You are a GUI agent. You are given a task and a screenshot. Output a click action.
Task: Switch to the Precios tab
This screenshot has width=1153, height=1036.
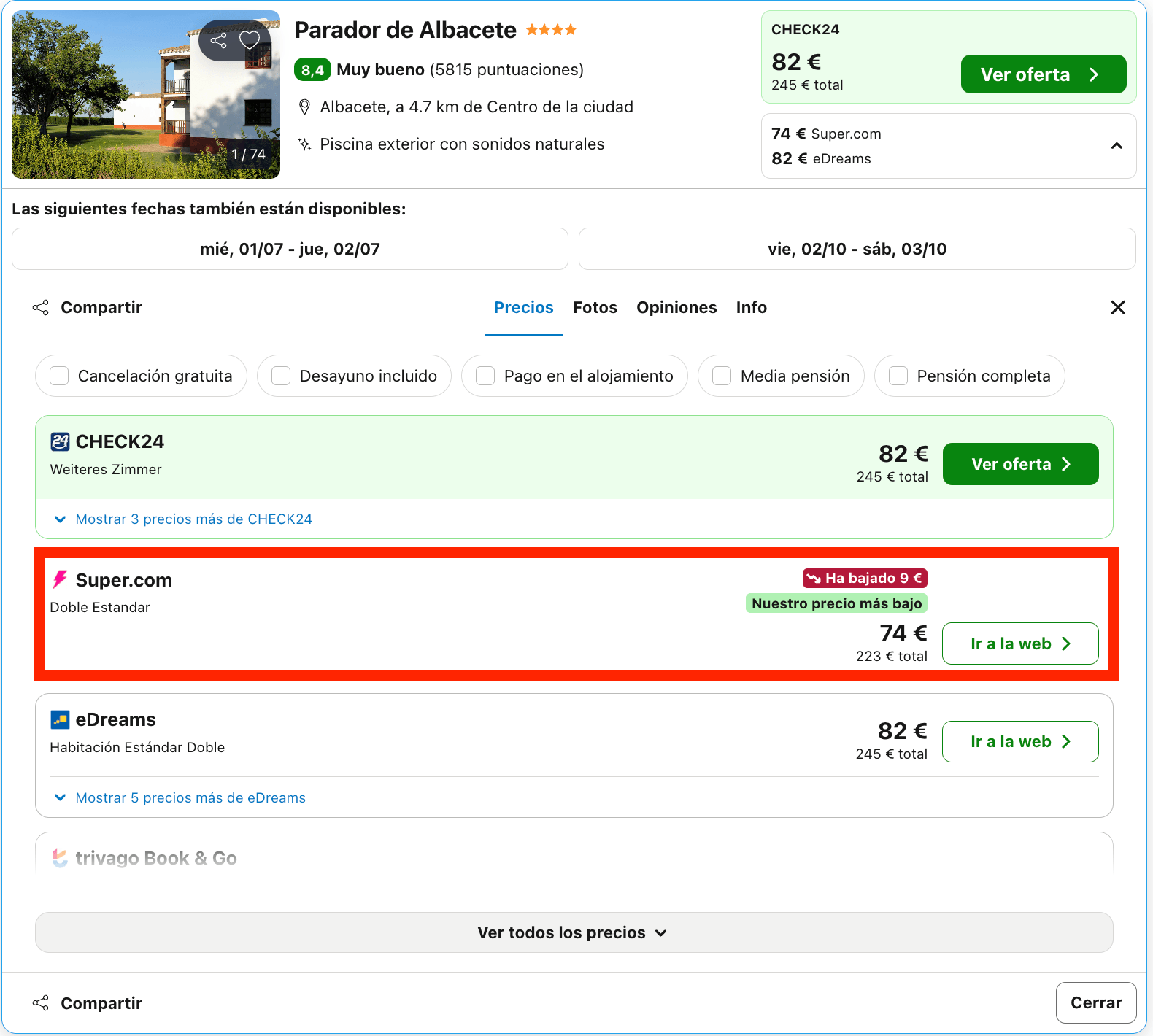tap(524, 307)
